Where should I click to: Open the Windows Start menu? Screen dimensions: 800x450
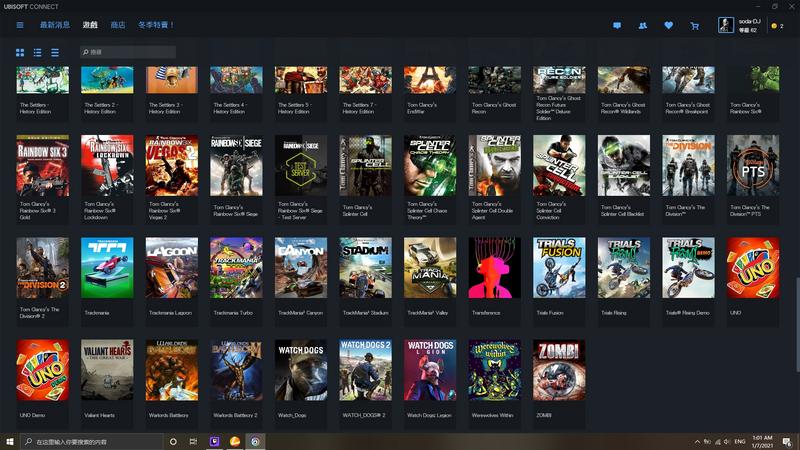coord(10,441)
